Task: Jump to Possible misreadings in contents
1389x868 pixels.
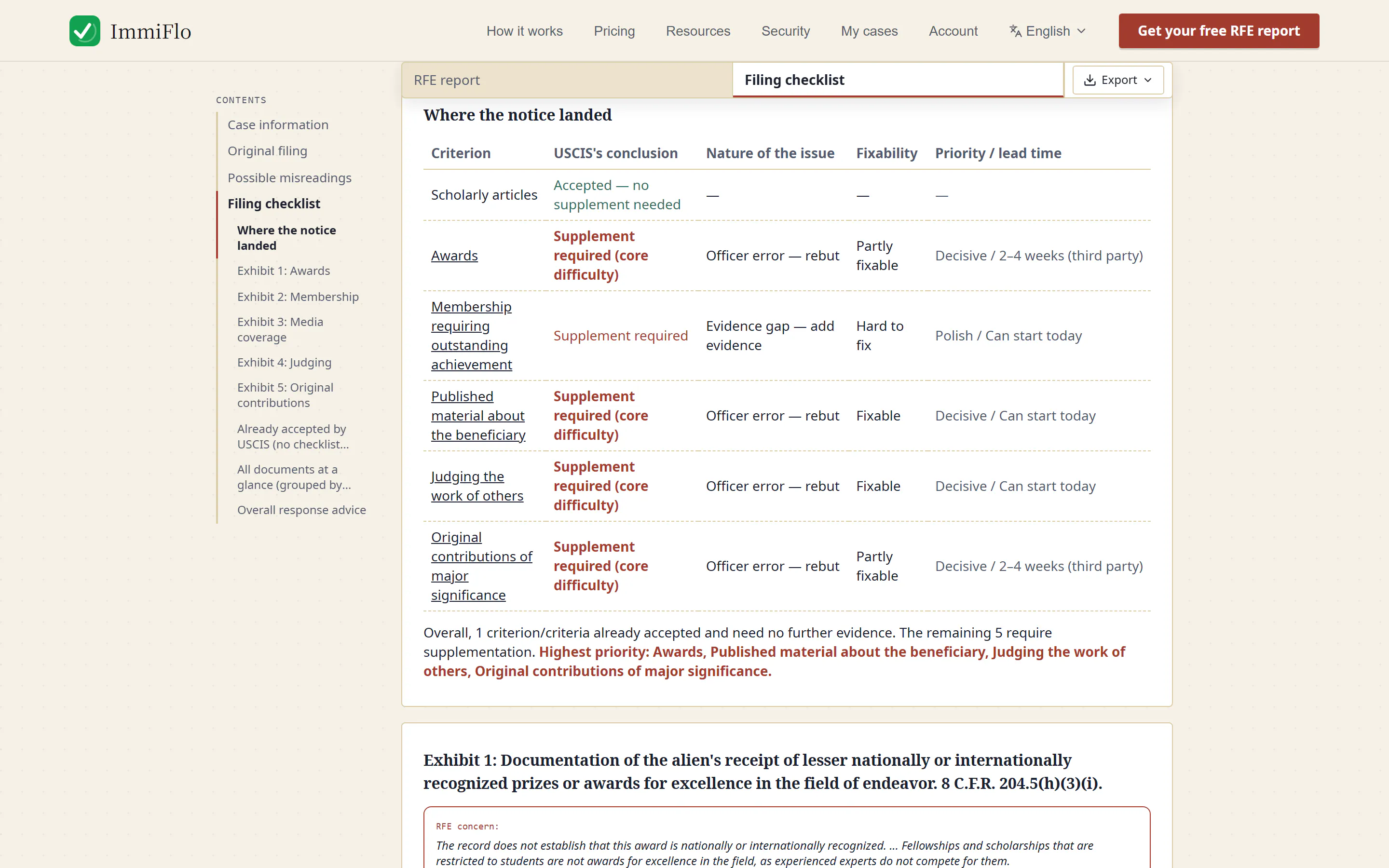Action: click(289, 178)
